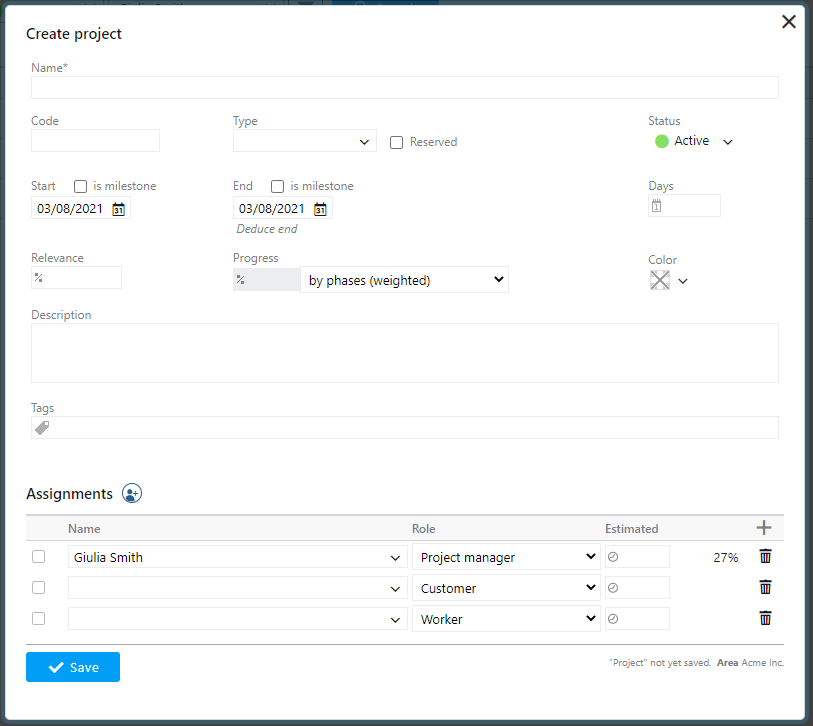Open the project Type dropdown
Screen dimensions: 813x726
pyautogui.click(x=305, y=141)
